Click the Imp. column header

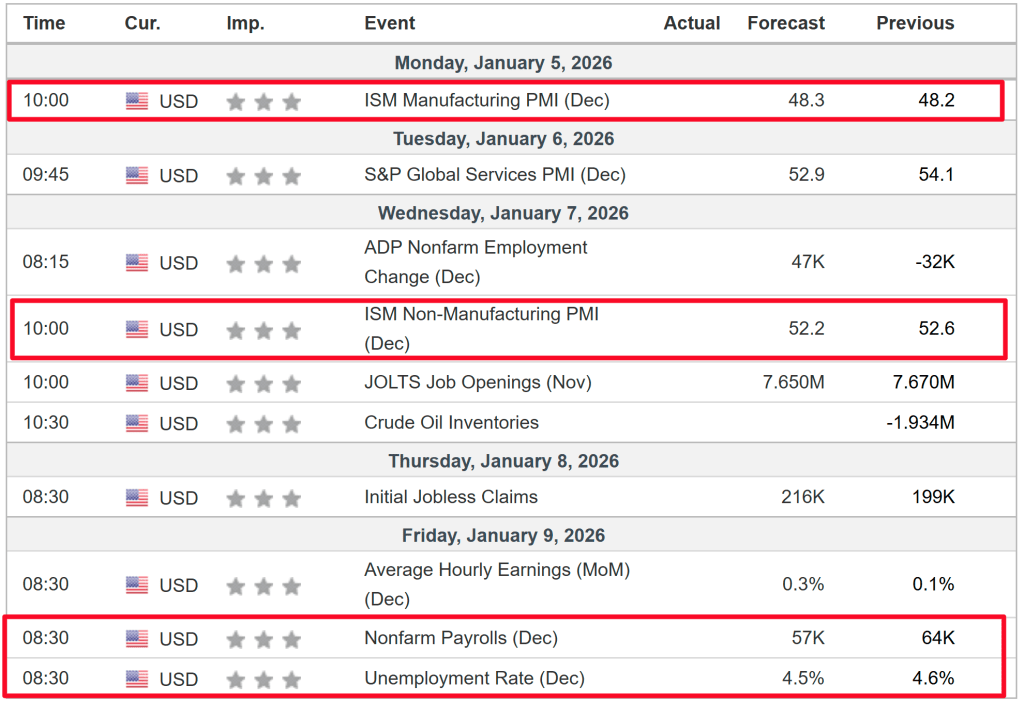(245, 23)
